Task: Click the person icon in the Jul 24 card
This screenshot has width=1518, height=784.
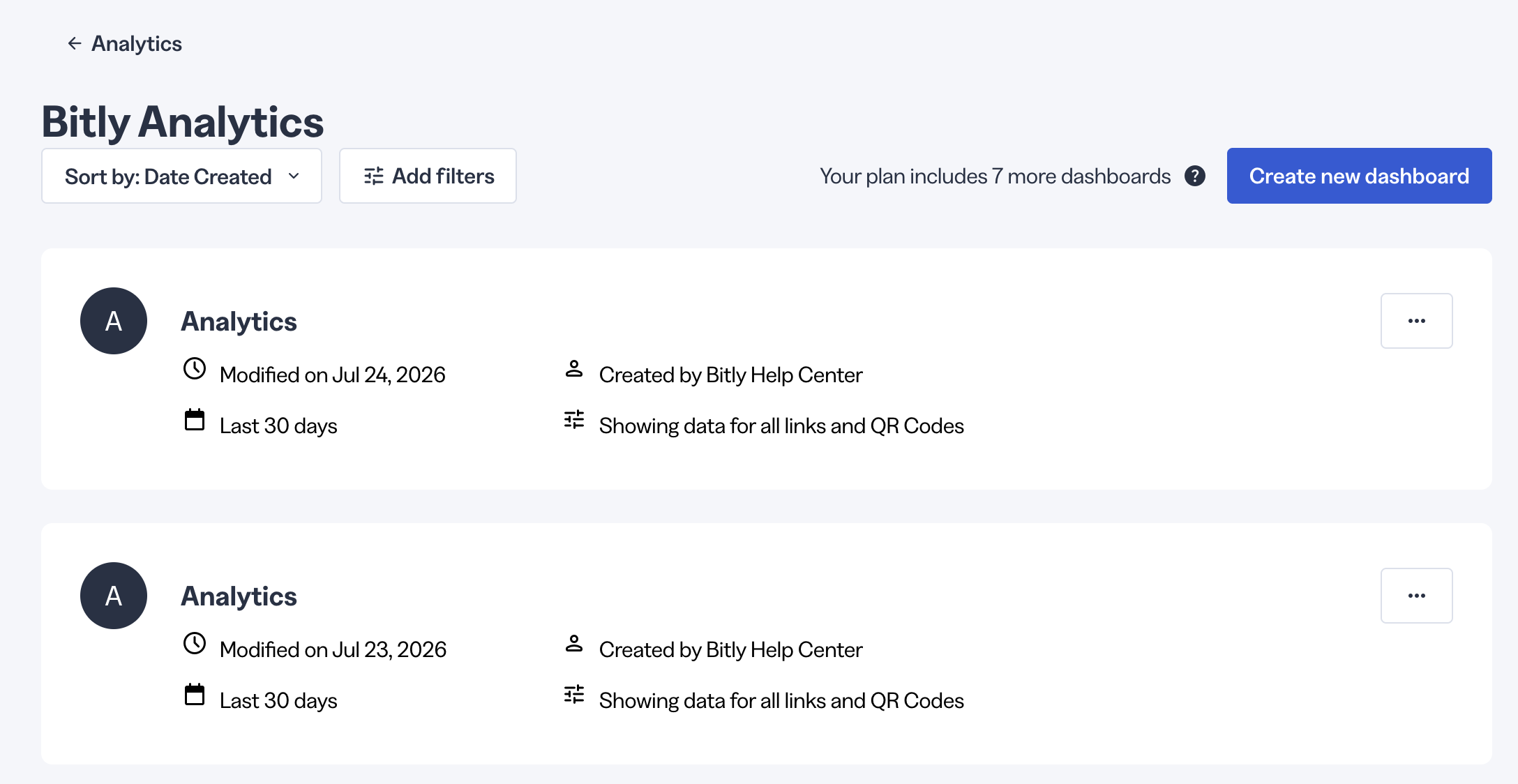Action: 574,368
